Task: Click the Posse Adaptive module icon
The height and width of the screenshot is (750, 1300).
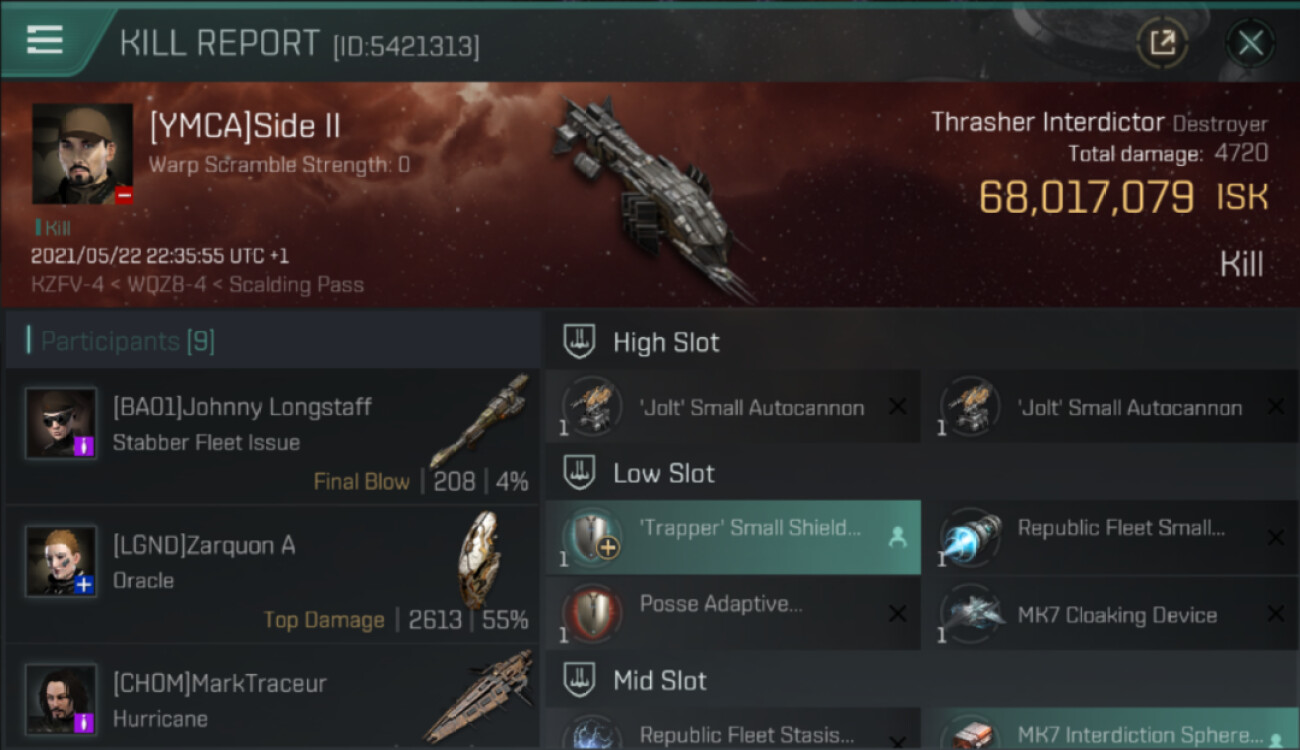Action: pyautogui.click(x=593, y=613)
